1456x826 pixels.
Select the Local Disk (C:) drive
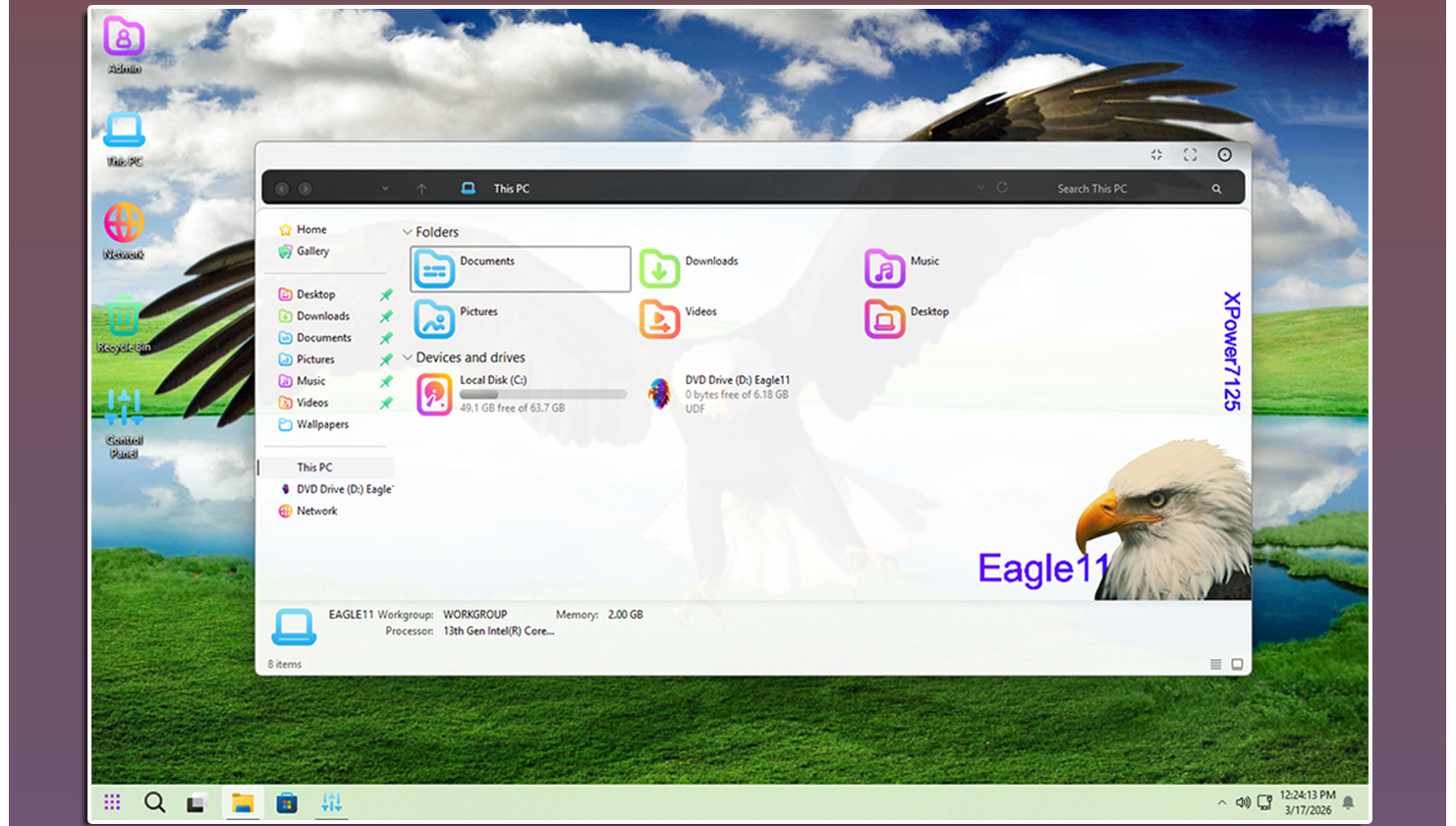(x=520, y=394)
